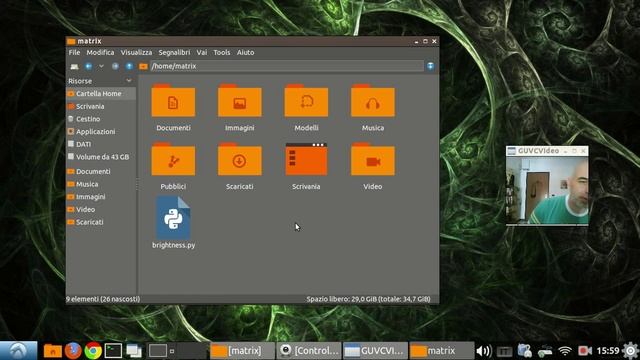Open the Tools menu
The height and width of the screenshot is (360, 640).
(222, 52)
